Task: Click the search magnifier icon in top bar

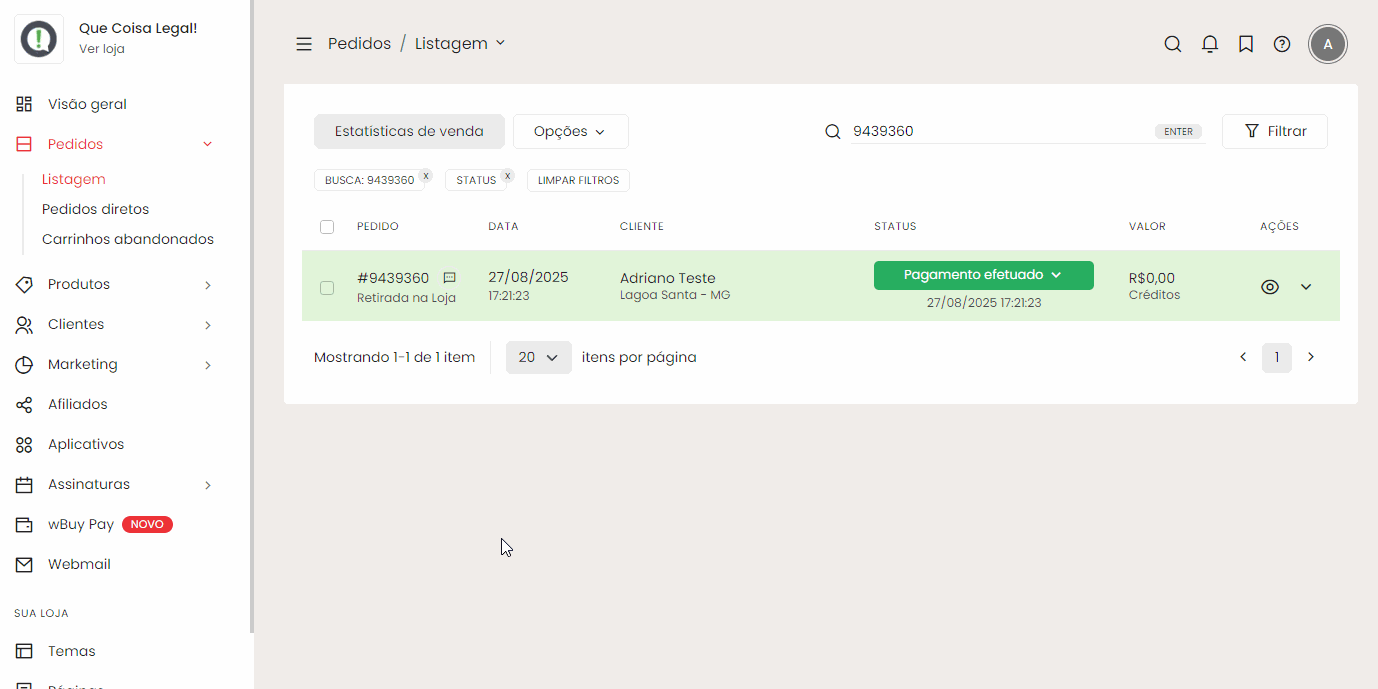Action: click(1173, 44)
